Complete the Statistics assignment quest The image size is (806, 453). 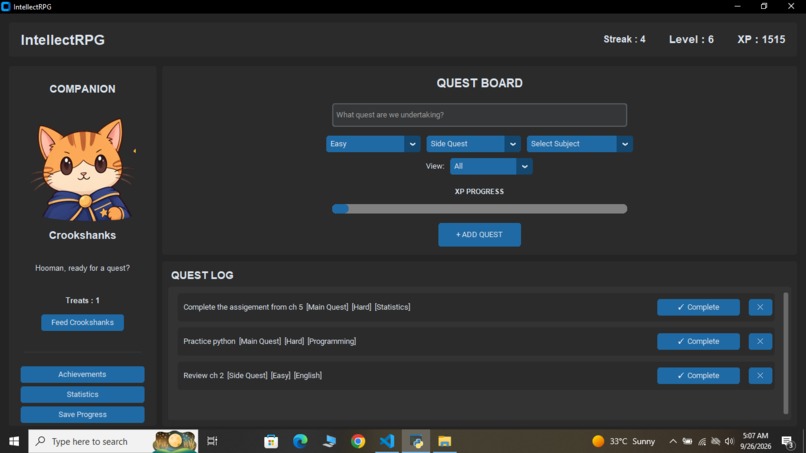click(699, 307)
